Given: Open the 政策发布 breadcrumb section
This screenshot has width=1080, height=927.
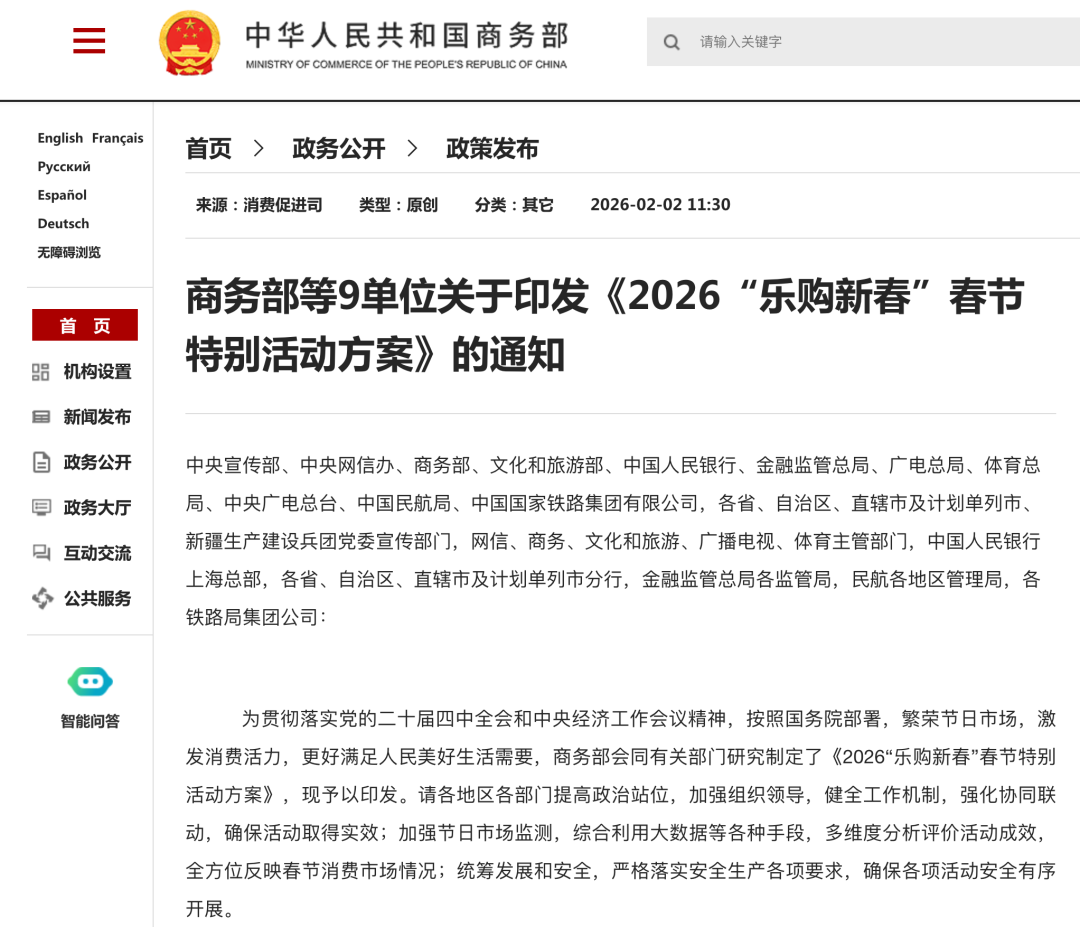Looking at the screenshot, I should click(x=491, y=148).
